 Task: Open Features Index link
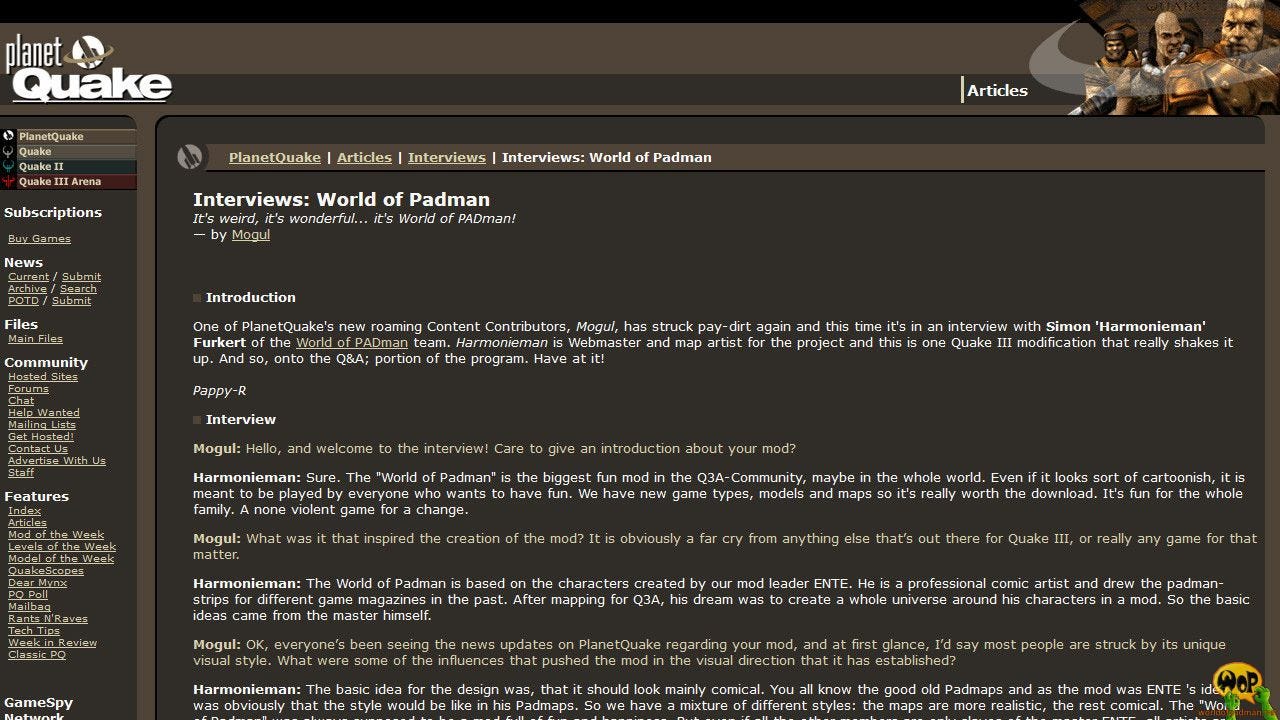25,510
